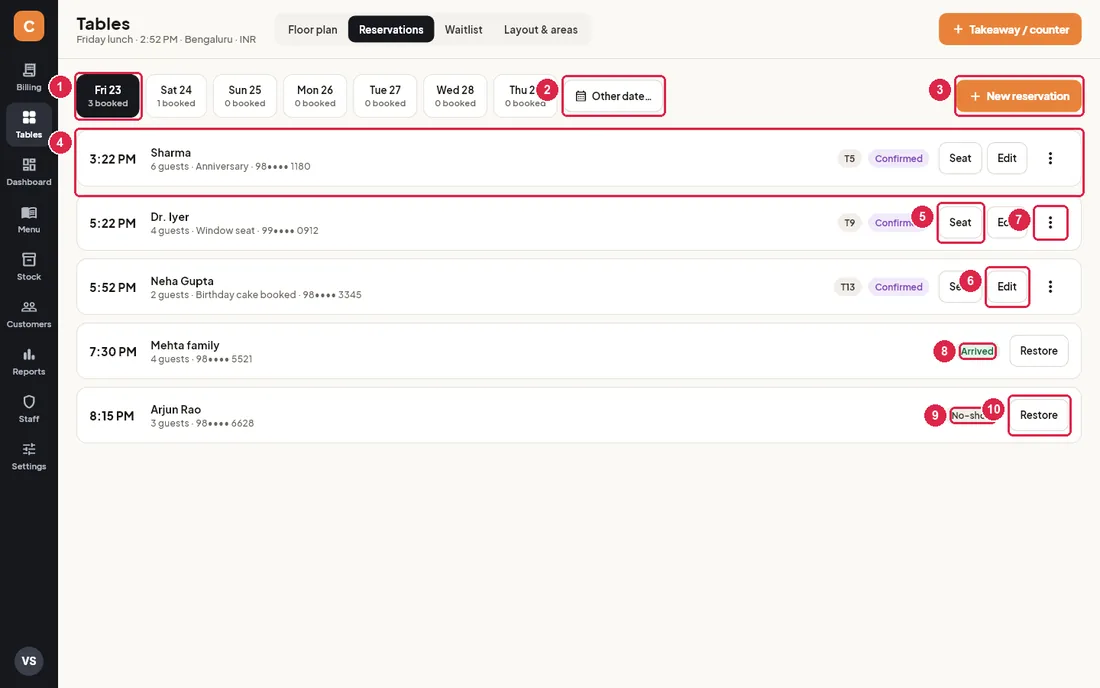Select Fri 23 date chip
The height and width of the screenshot is (688, 1100).
point(108,96)
